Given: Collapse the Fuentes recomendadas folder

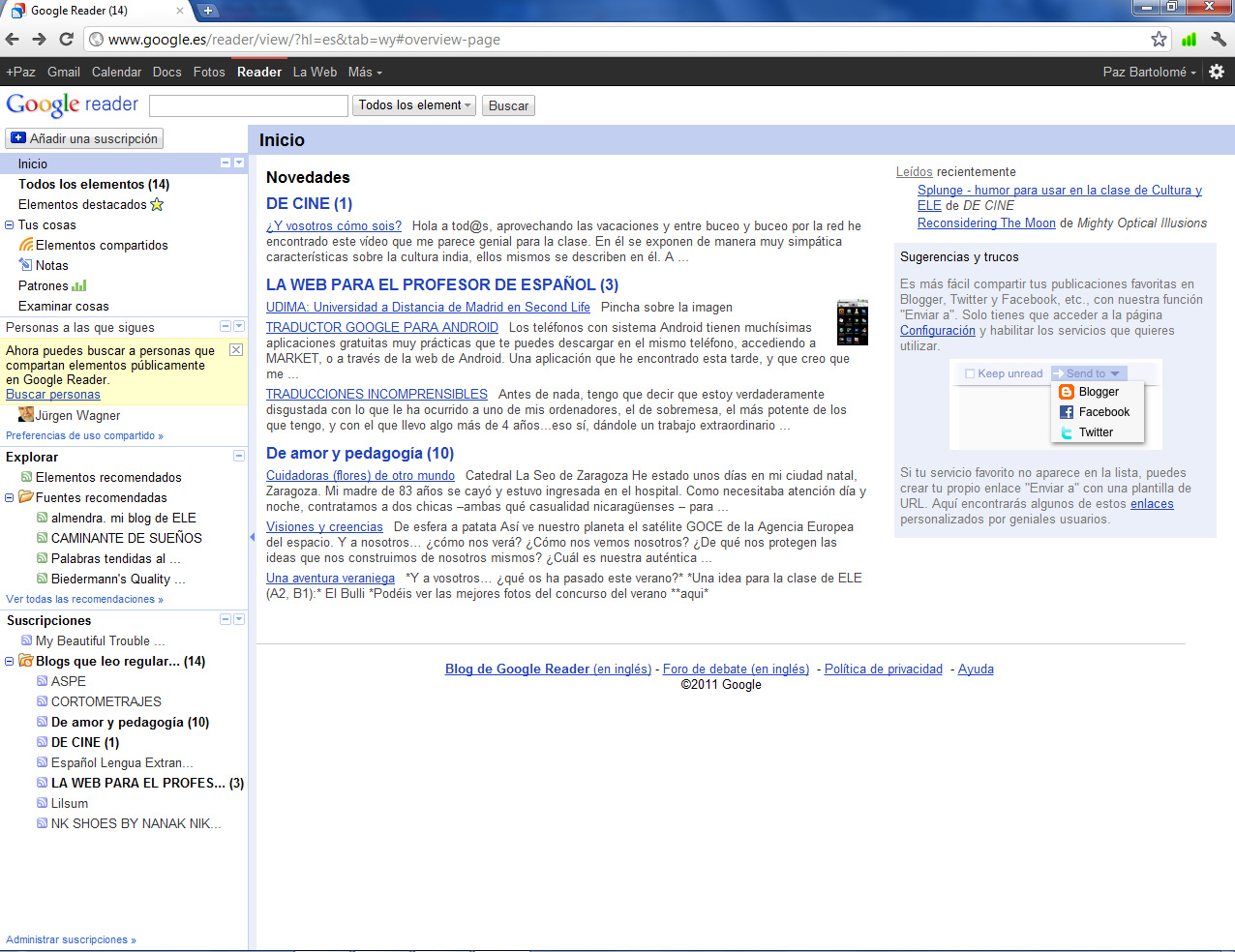Looking at the screenshot, I should pyautogui.click(x=9, y=498).
